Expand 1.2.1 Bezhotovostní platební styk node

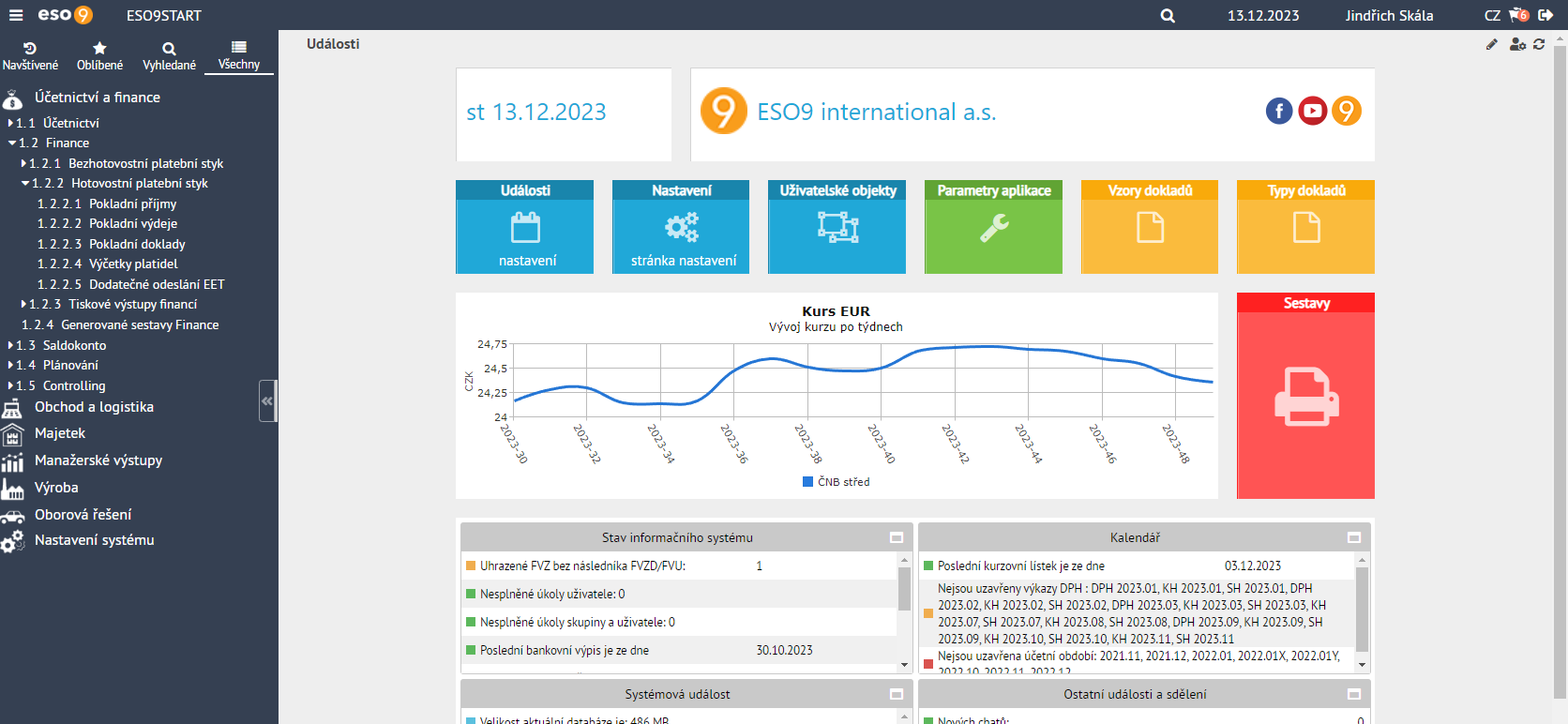click(x=23, y=163)
